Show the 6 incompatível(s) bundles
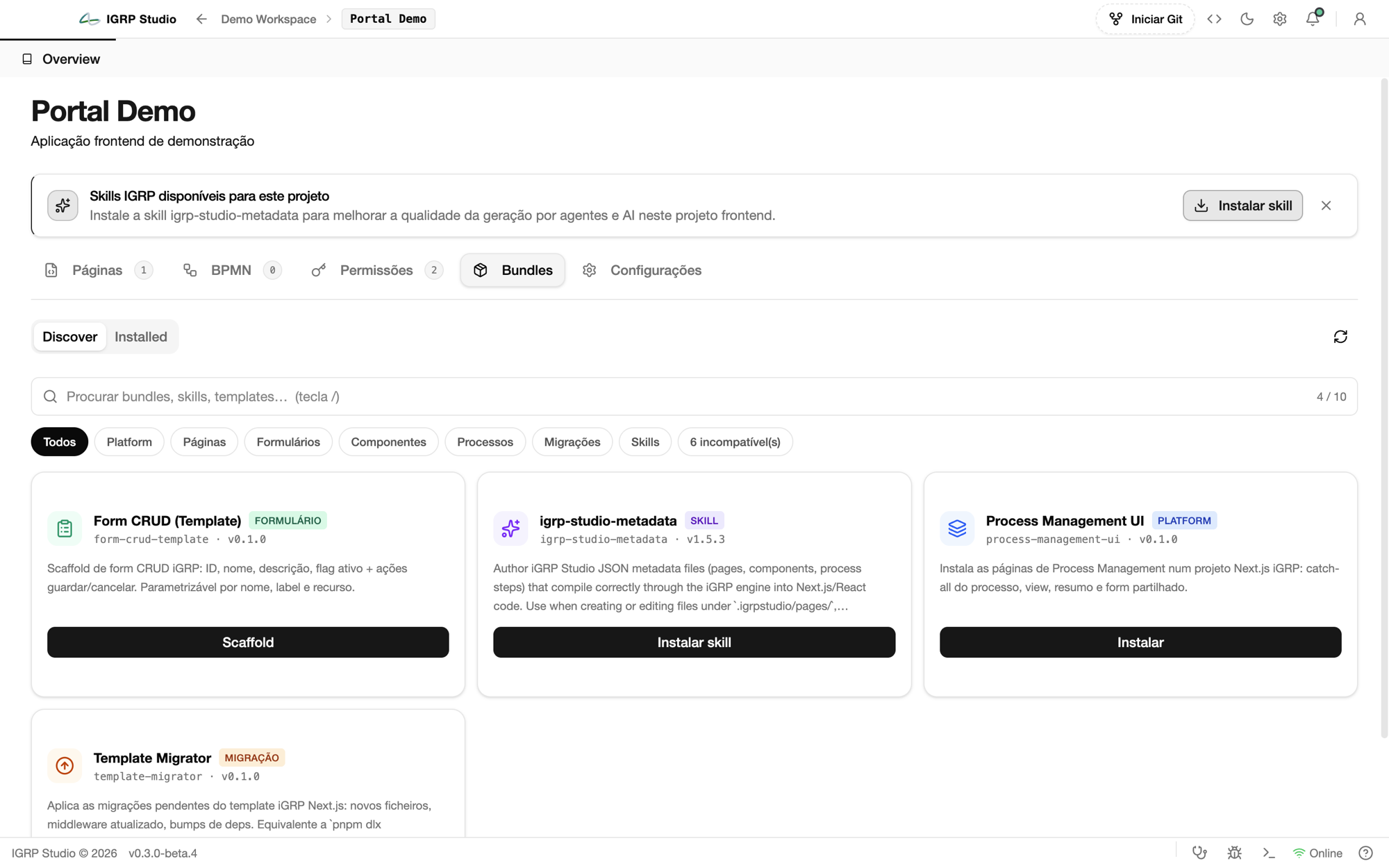This screenshot has width=1389, height=868. point(735,442)
